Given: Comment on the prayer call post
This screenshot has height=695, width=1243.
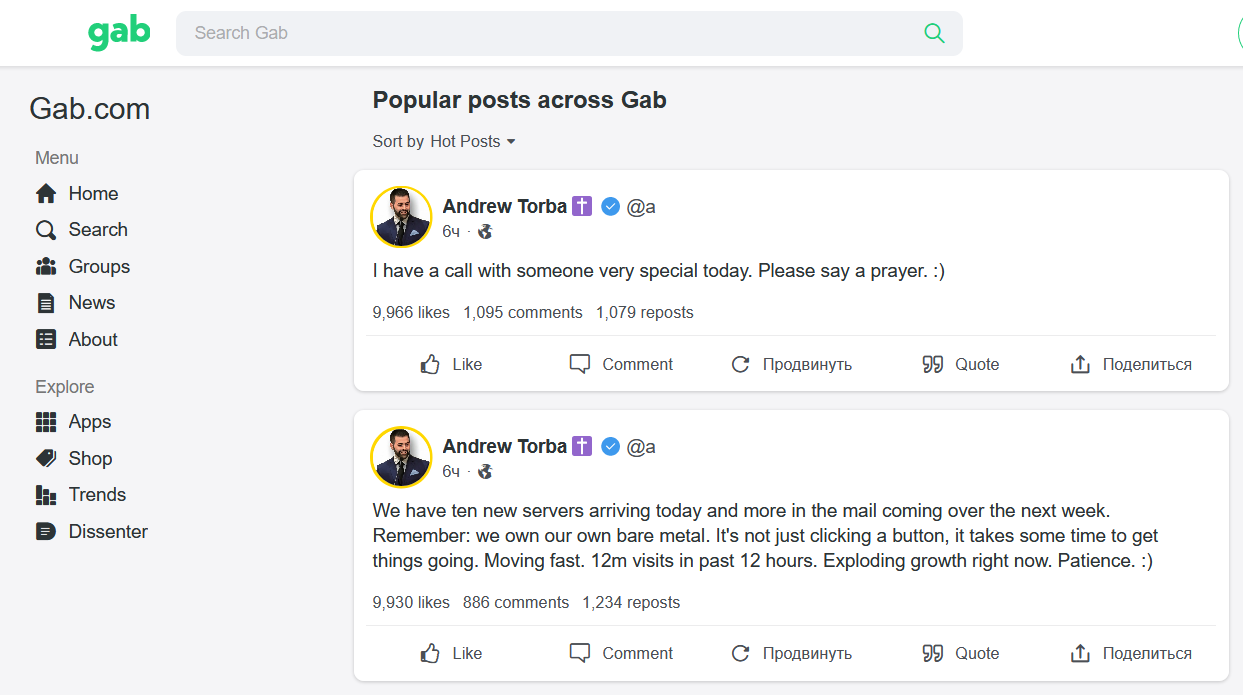Looking at the screenshot, I should [x=621, y=365].
